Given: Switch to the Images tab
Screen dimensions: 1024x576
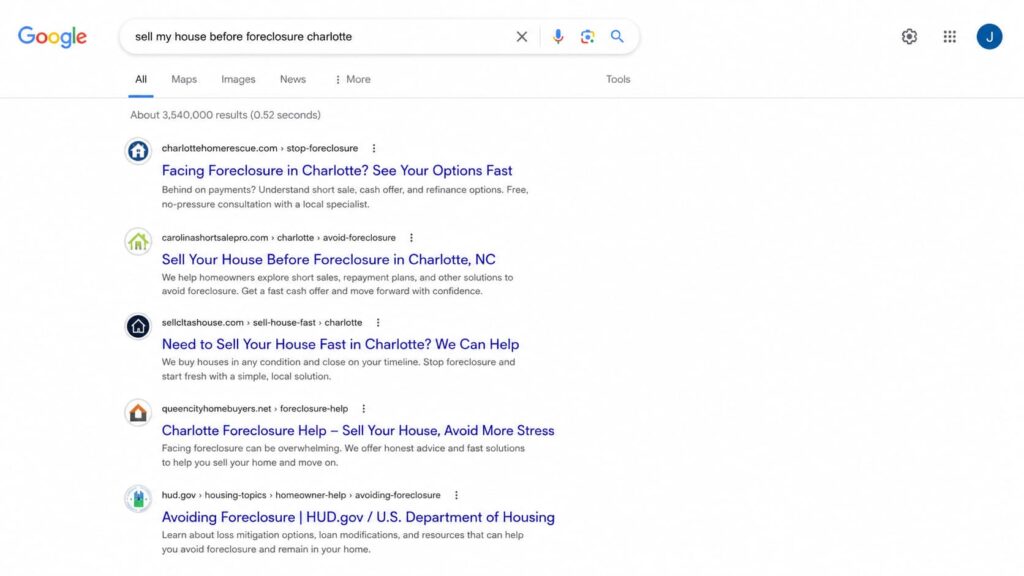Looking at the screenshot, I should [x=238, y=79].
